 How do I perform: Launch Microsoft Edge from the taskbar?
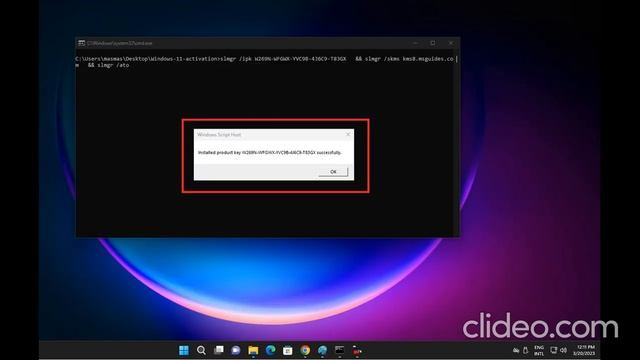tap(270, 350)
